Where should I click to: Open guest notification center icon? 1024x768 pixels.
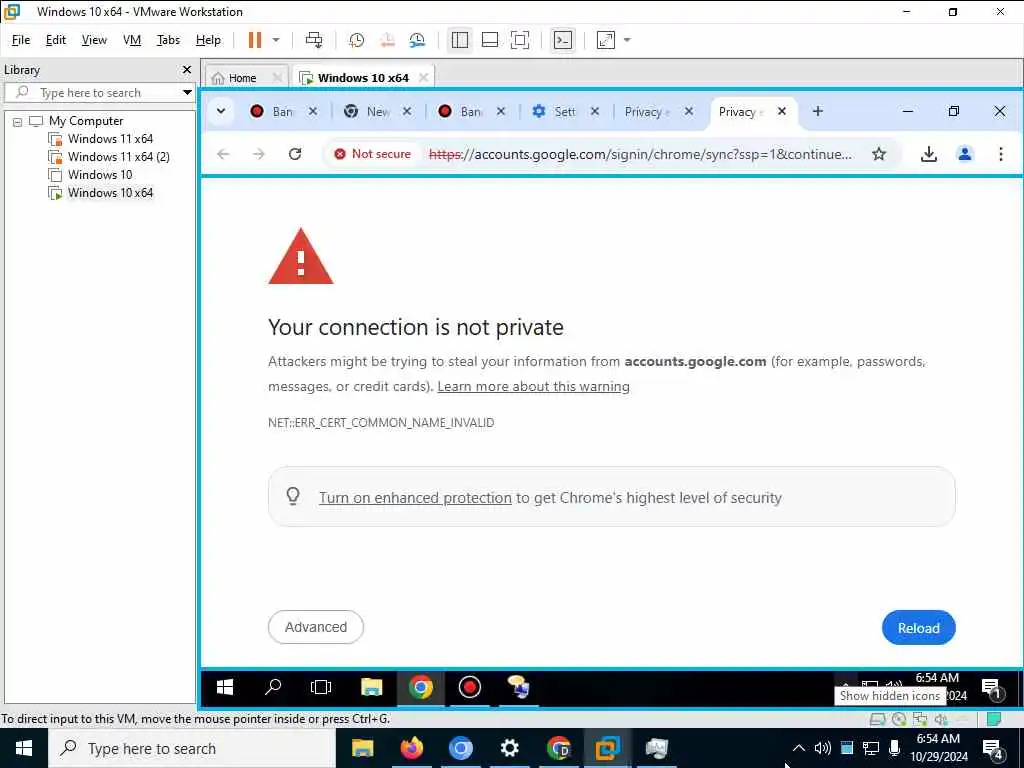coord(992,688)
